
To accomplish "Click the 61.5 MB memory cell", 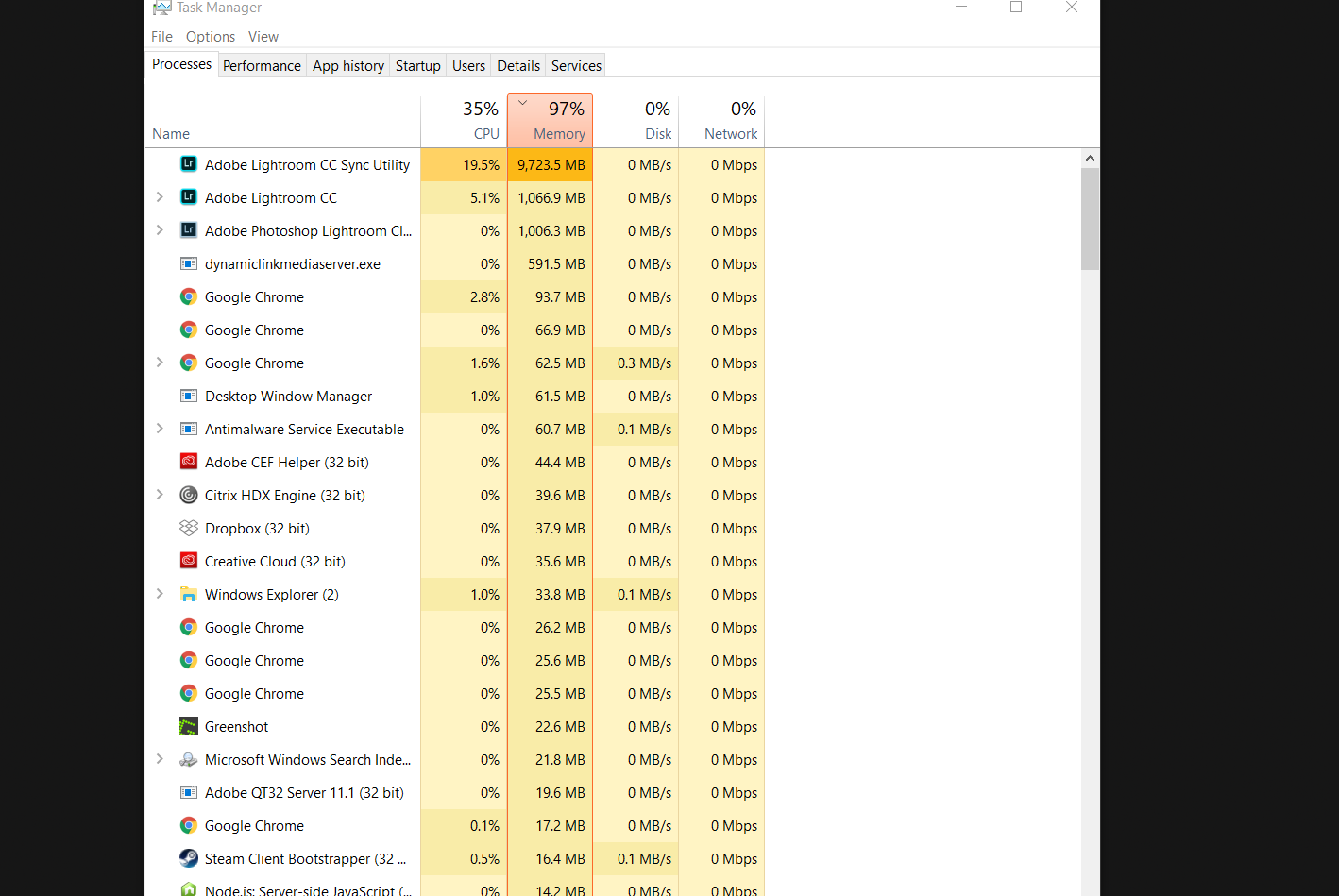I will pos(551,396).
